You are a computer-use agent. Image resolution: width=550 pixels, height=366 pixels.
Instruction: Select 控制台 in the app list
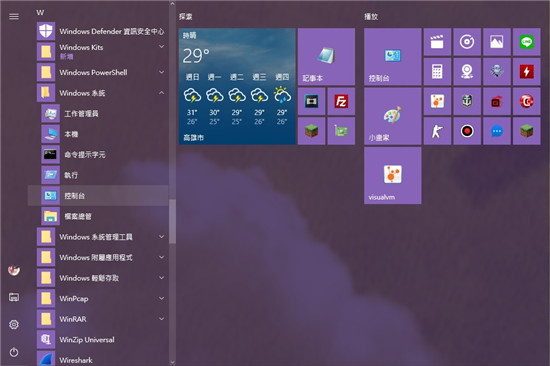[x=98, y=195]
